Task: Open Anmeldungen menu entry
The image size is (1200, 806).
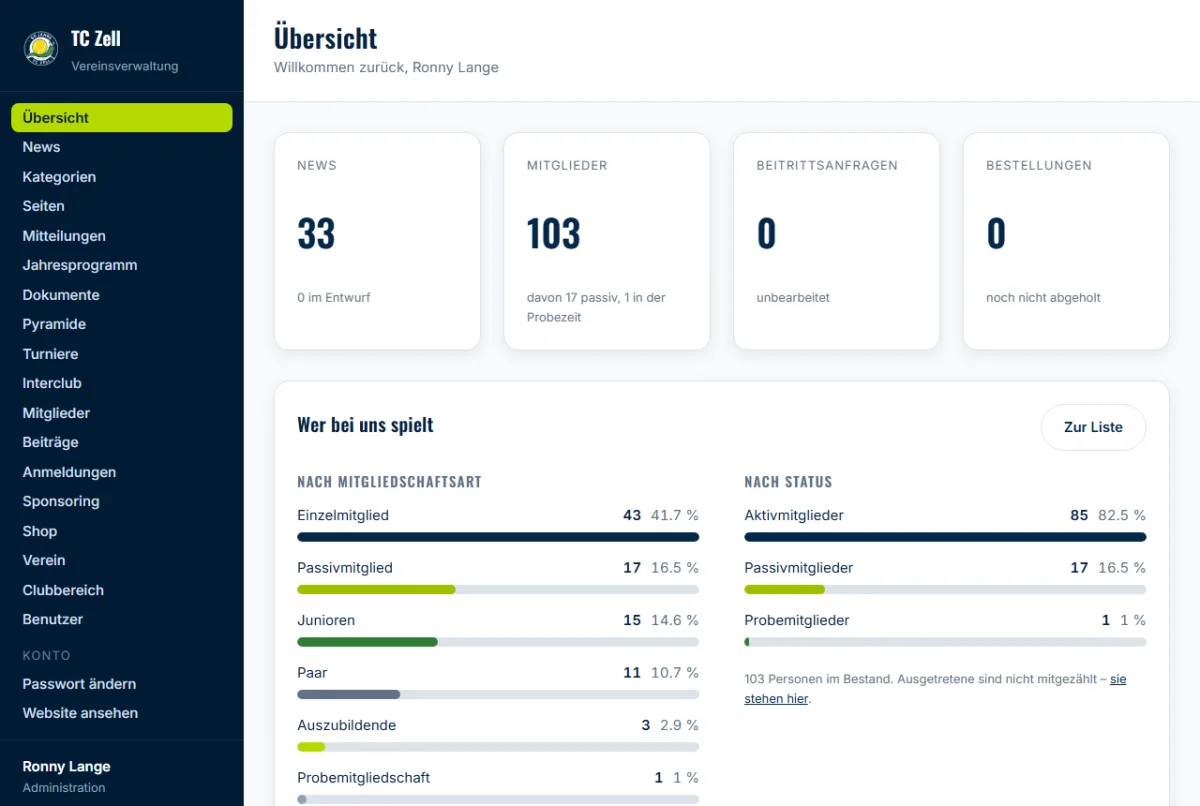Action: (121, 472)
